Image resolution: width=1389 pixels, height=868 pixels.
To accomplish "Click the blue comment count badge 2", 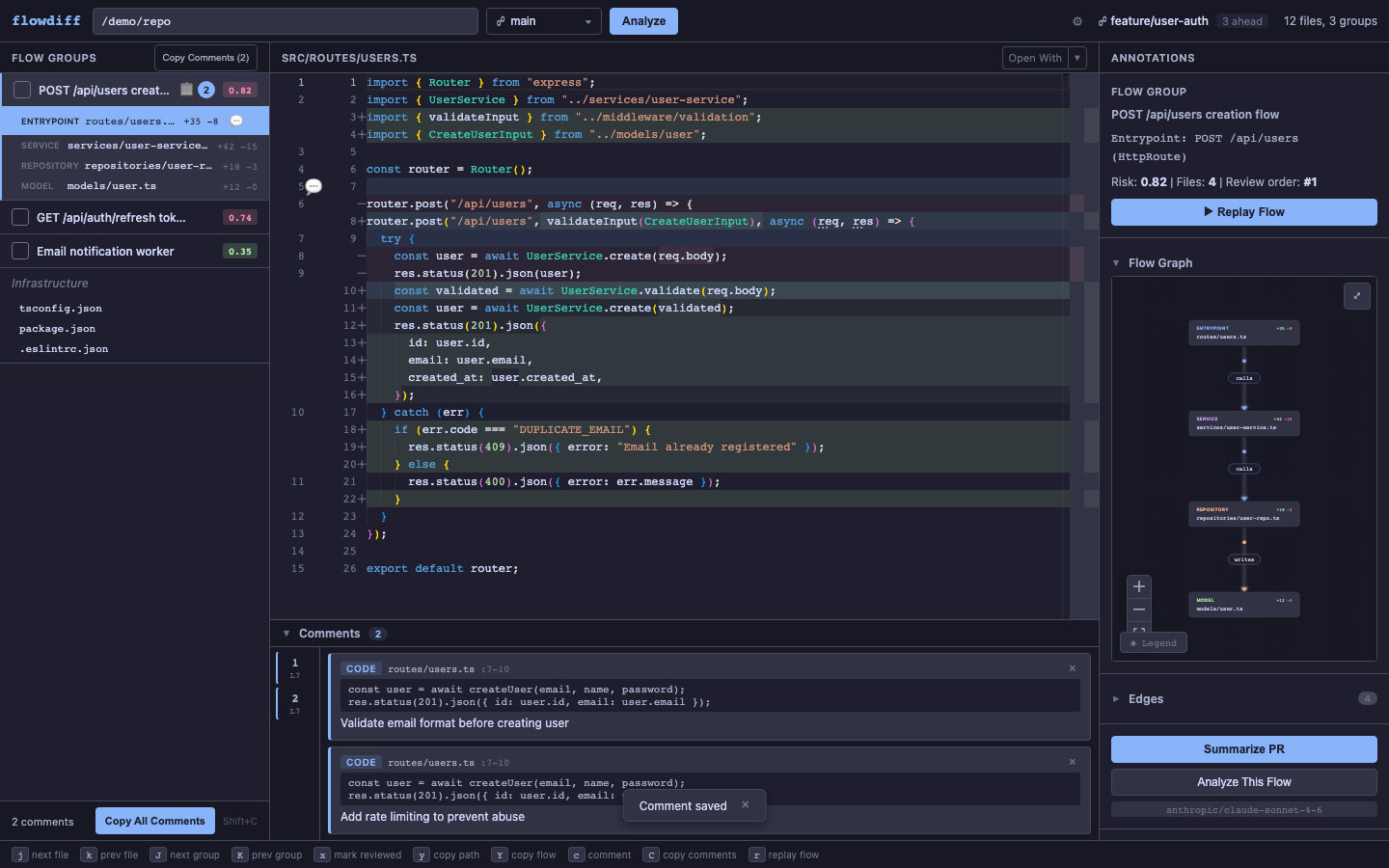I will (206, 90).
